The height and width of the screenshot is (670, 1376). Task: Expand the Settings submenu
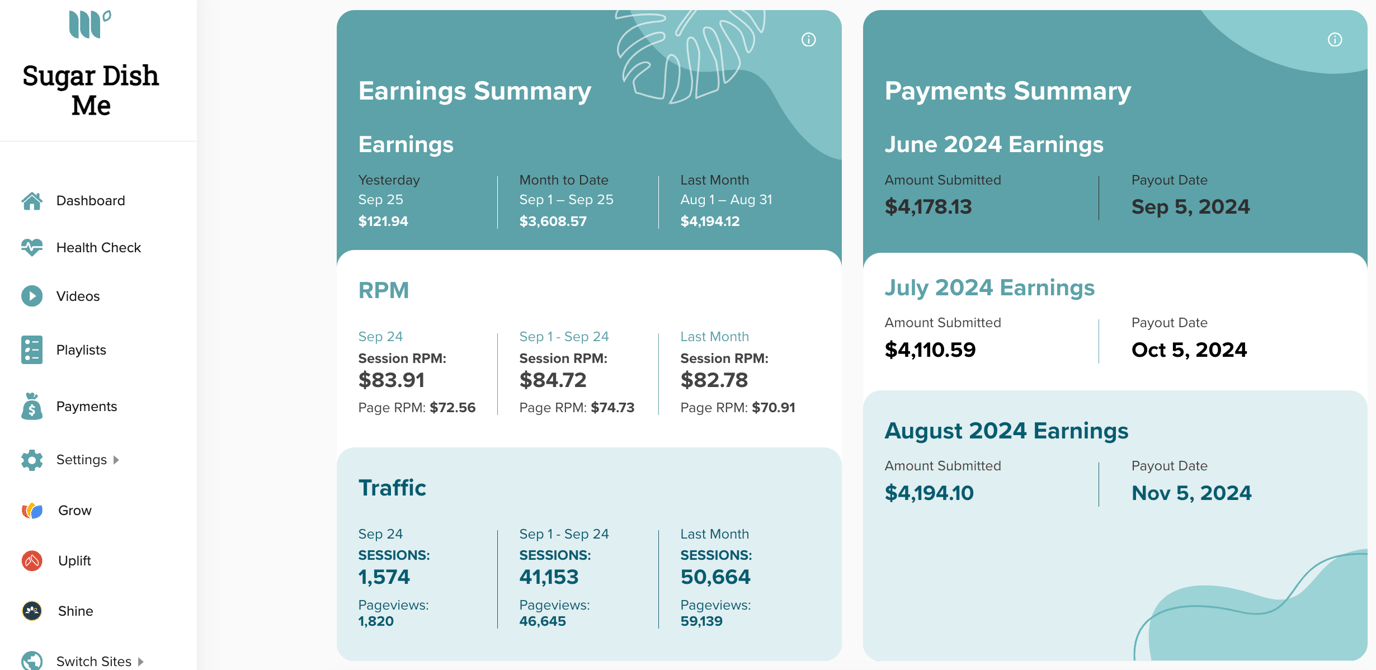click(113, 460)
